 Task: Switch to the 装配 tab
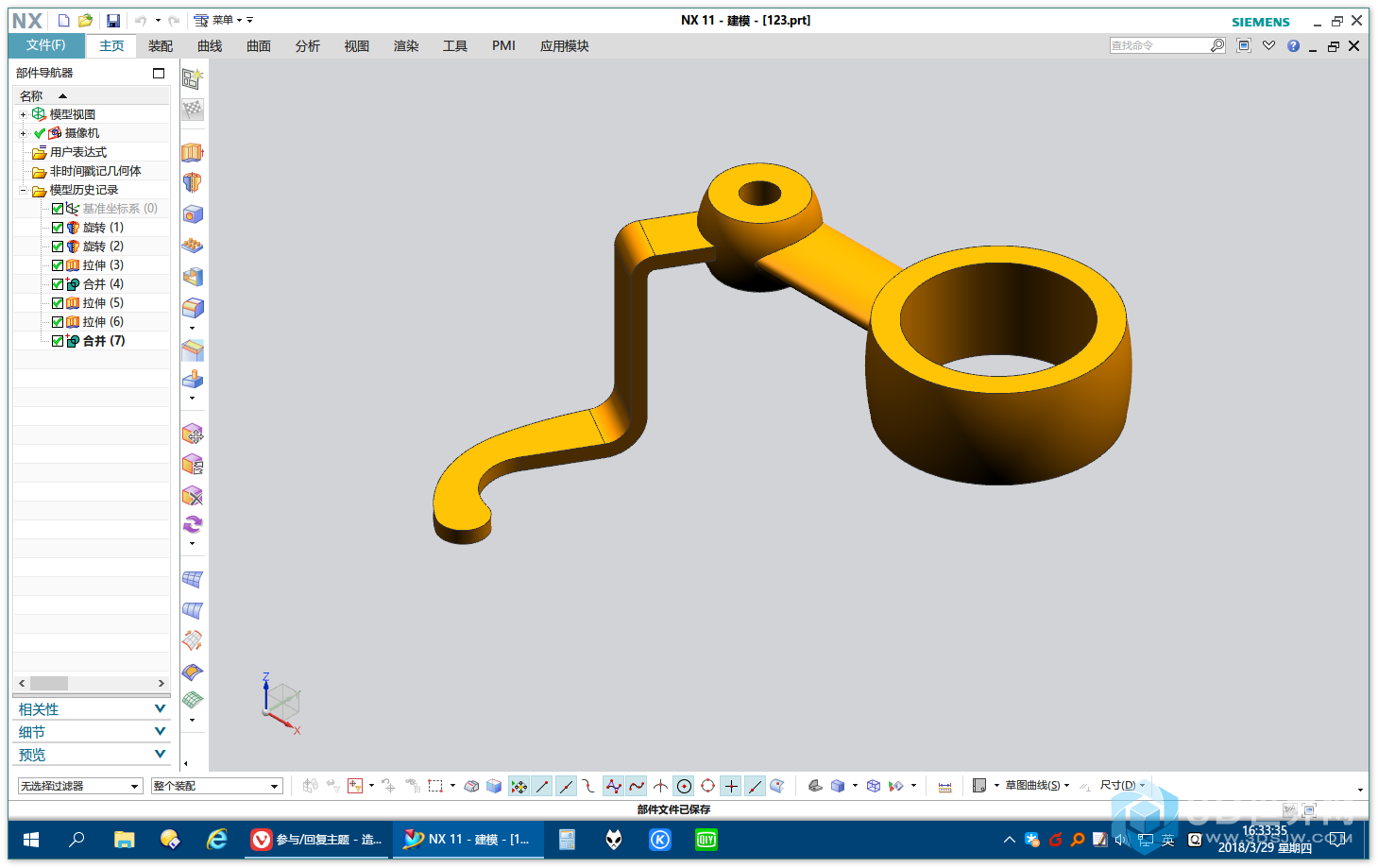click(161, 46)
